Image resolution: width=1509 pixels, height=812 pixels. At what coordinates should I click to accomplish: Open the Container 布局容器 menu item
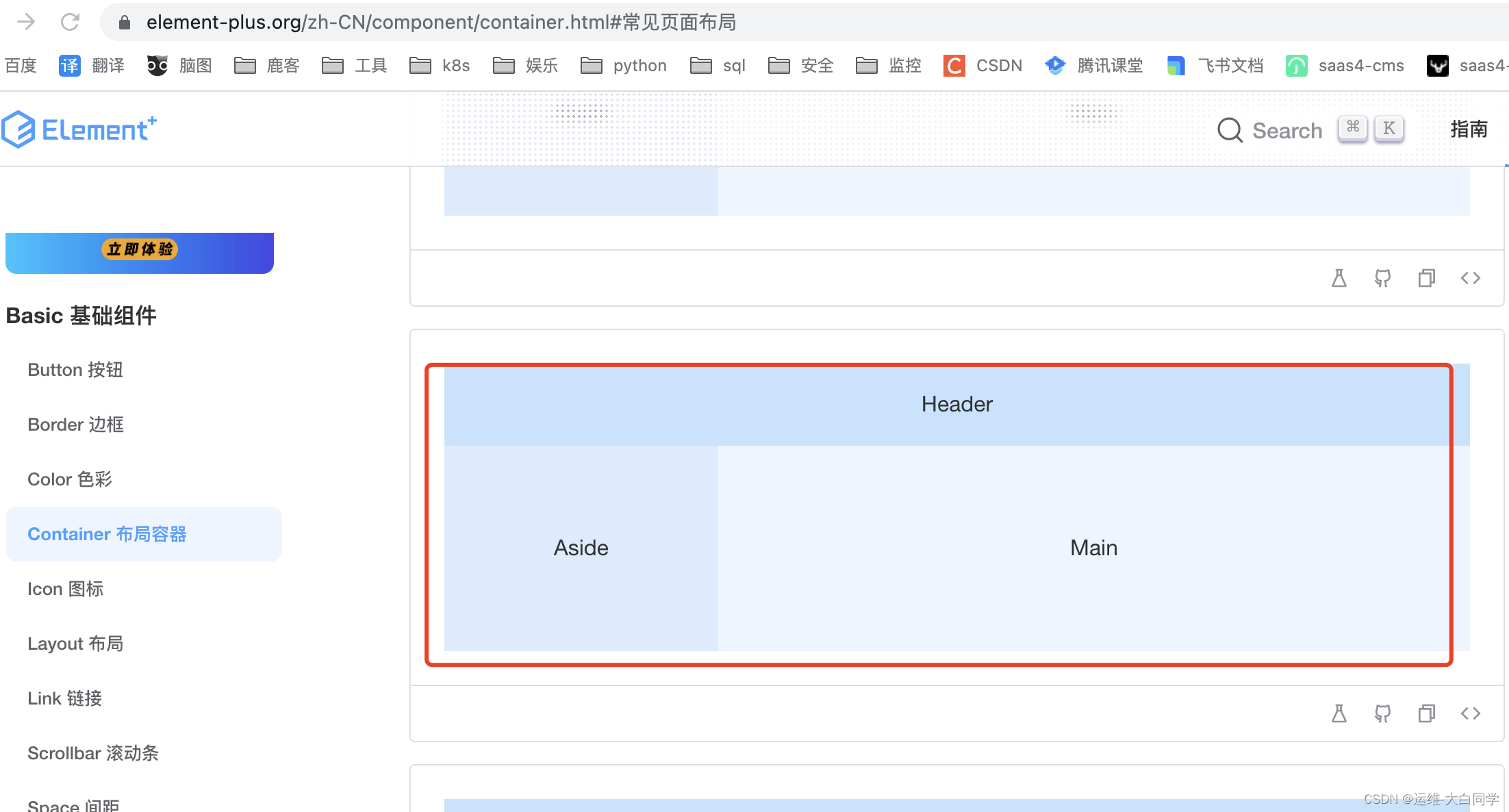tap(107, 534)
